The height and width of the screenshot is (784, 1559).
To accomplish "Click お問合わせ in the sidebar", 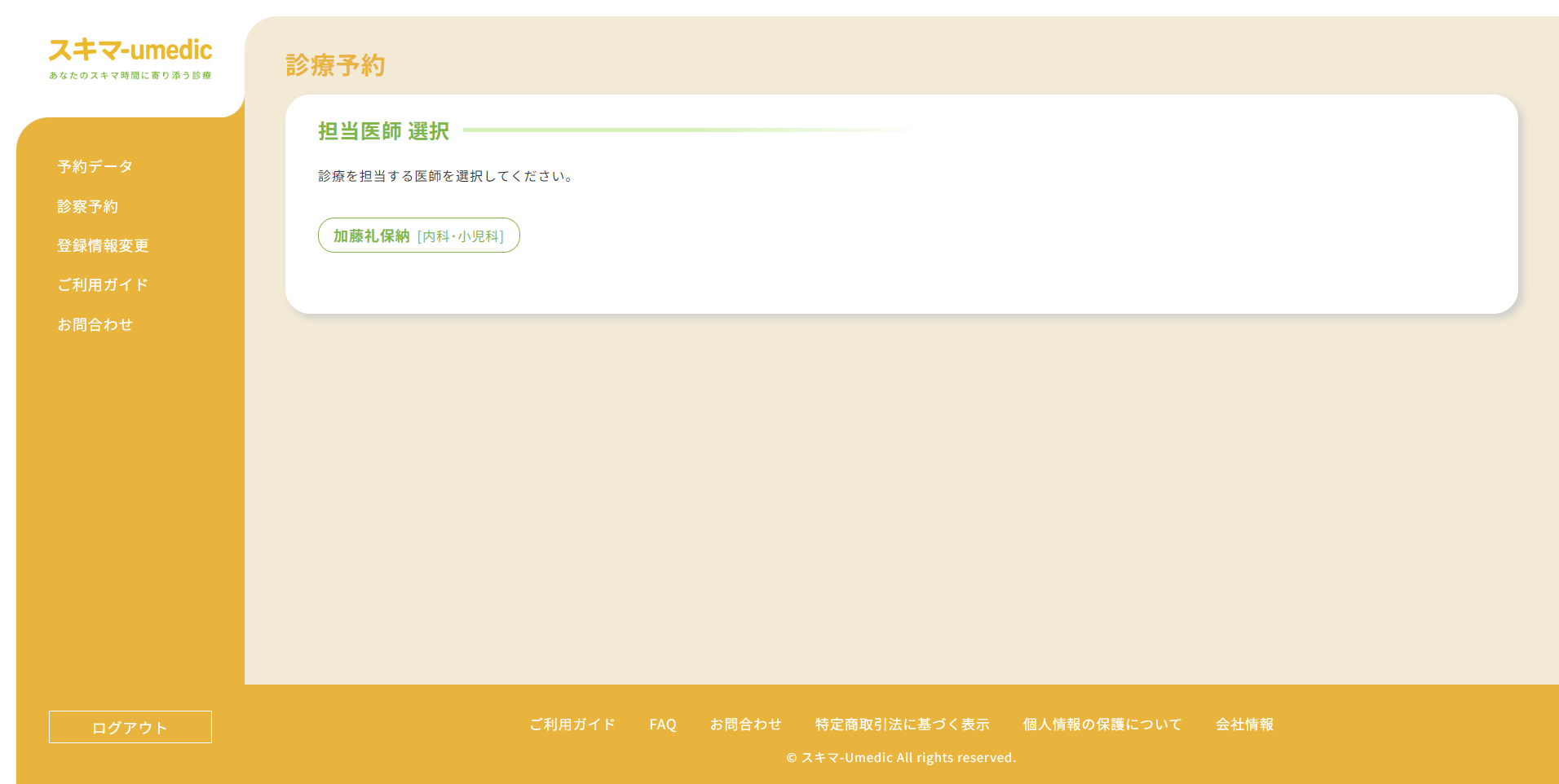I will pos(95,324).
